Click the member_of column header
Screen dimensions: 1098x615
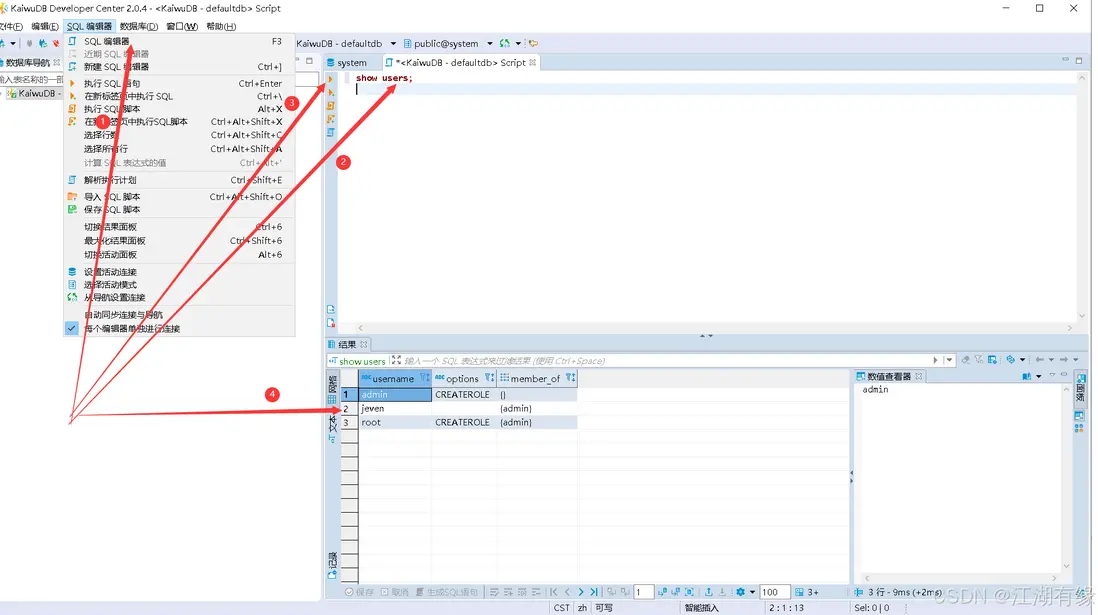tap(535, 378)
